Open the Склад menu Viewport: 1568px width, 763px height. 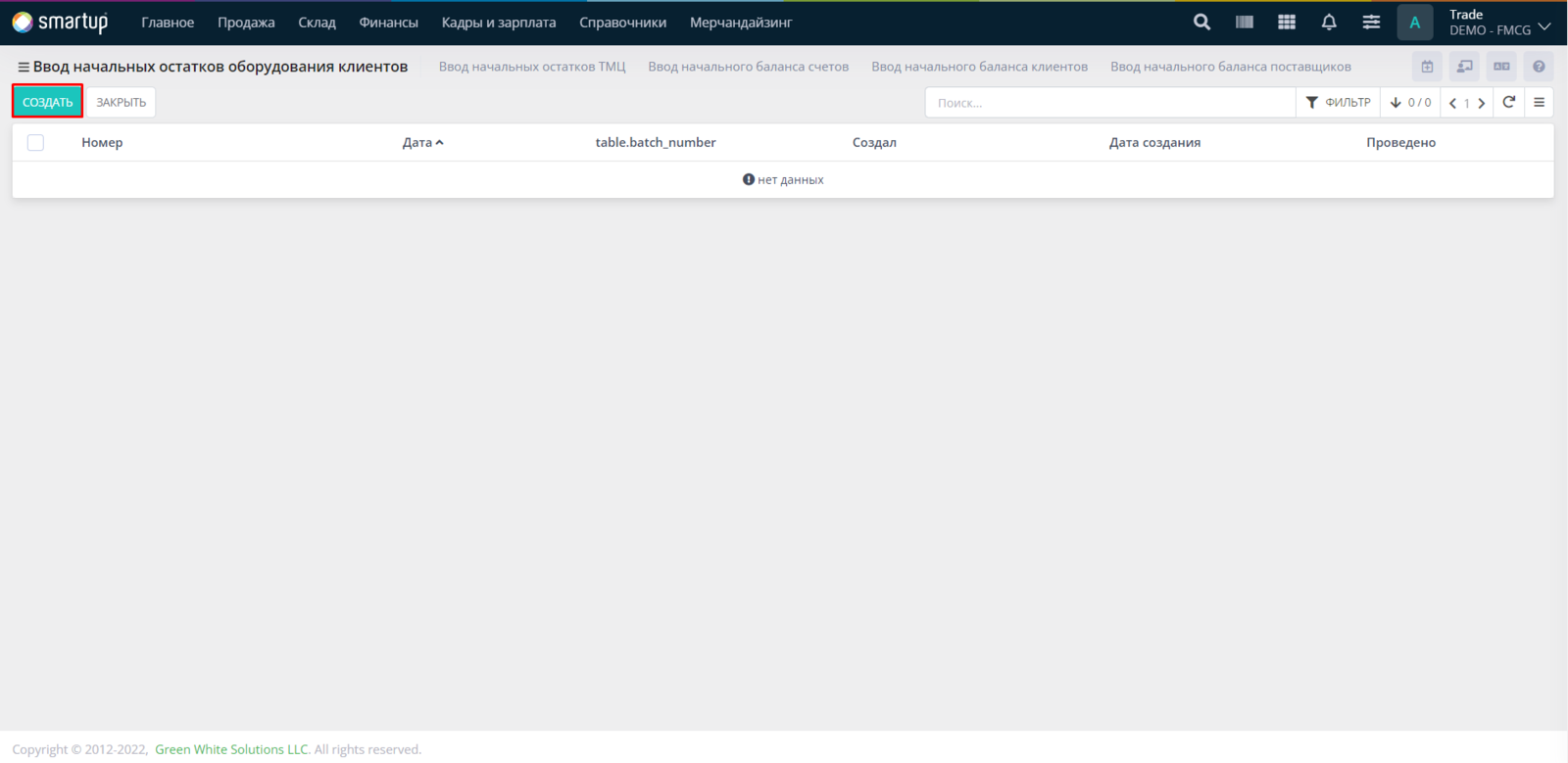click(x=317, y=23)
